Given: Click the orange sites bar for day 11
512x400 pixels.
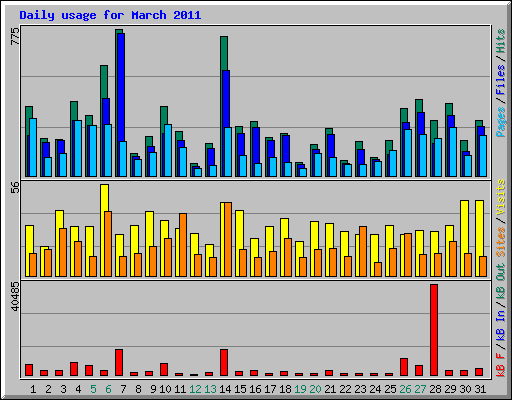Looking at the screenshot, I should pyautogui.click(x=183, y=245).
